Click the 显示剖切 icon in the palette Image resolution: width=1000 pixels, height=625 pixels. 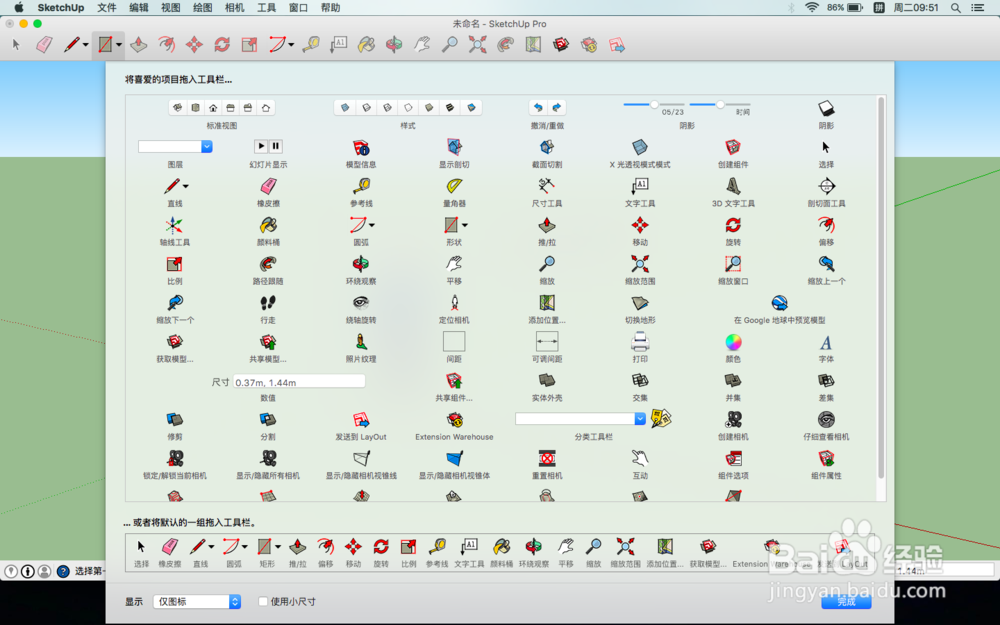coord(454,147)
